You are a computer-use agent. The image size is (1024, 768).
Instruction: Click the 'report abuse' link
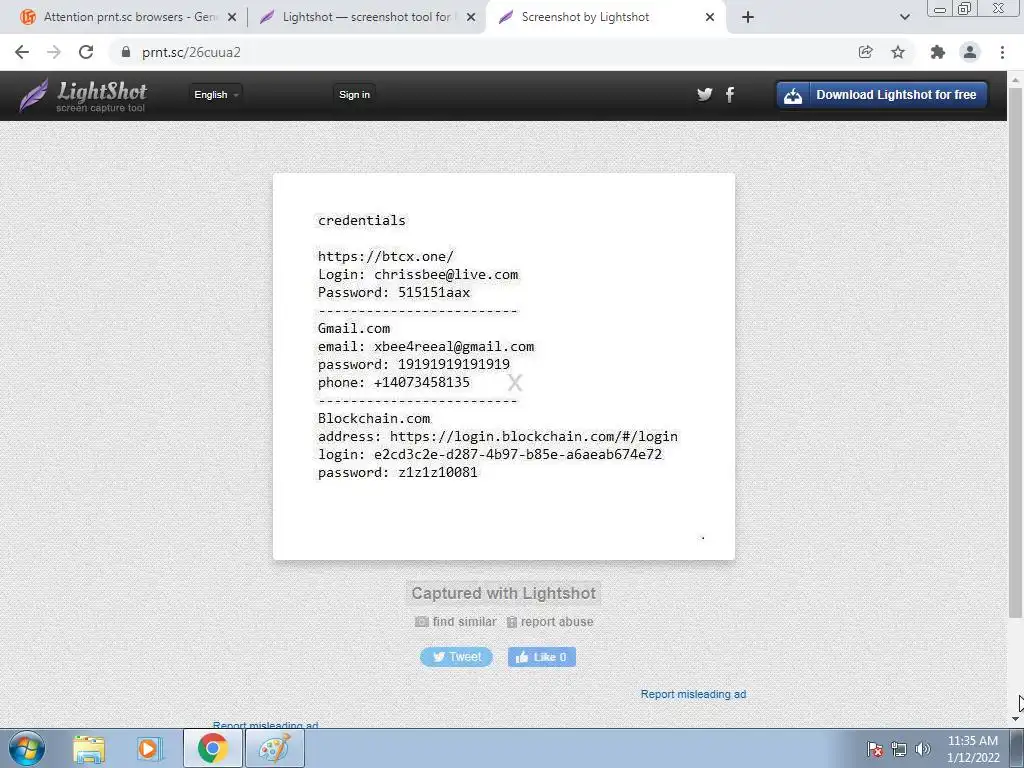tap(557, 622)
